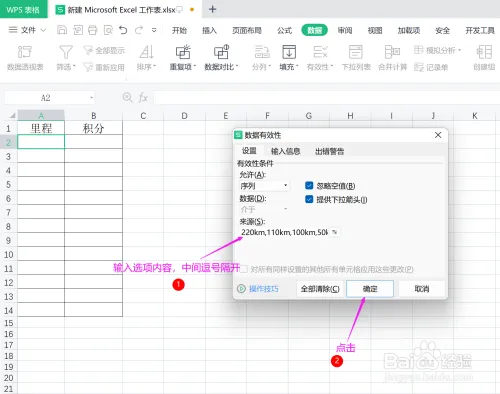Switch to the 开始 ribbon tab
The width and height of the screenshot is (500, 394).
coord(179,30)
